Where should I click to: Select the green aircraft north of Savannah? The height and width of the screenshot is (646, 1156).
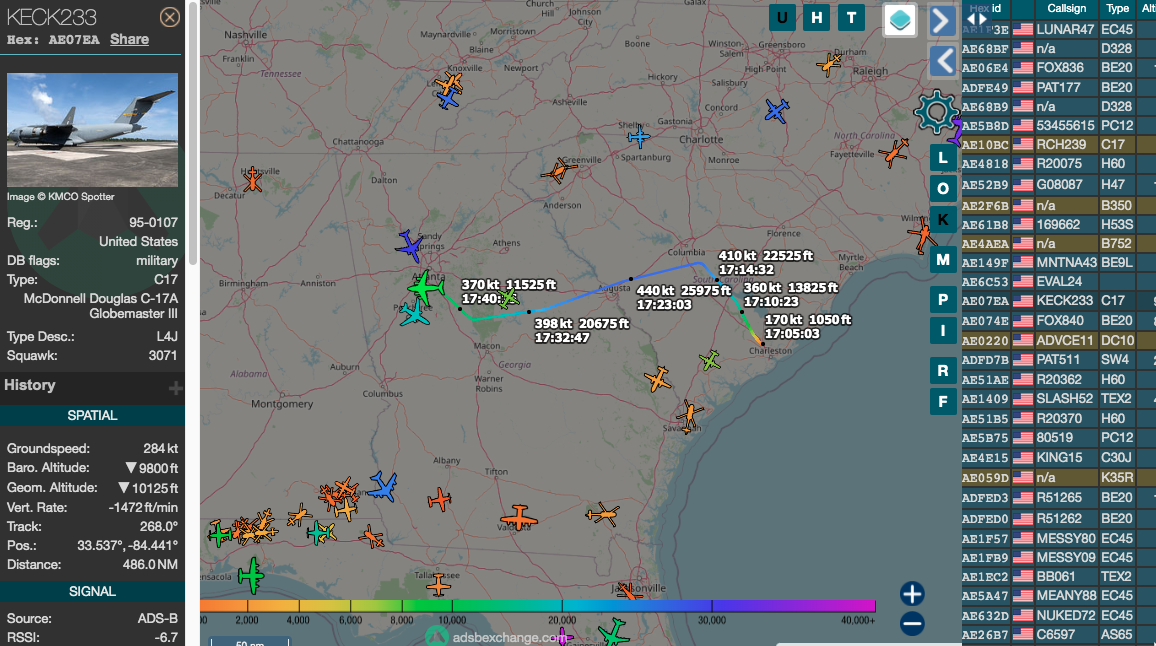click(x=709, y=361)
